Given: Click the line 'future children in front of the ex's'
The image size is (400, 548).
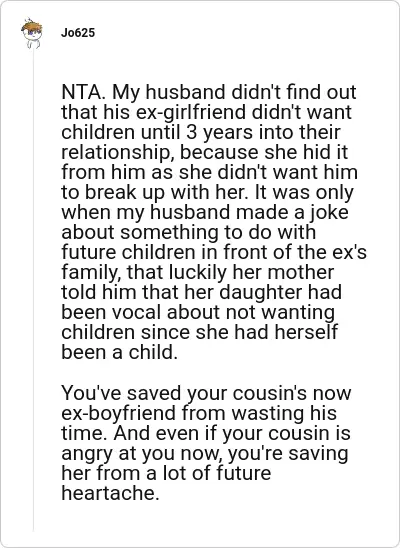Looking at the screenshot, I should tap(214, 253).
